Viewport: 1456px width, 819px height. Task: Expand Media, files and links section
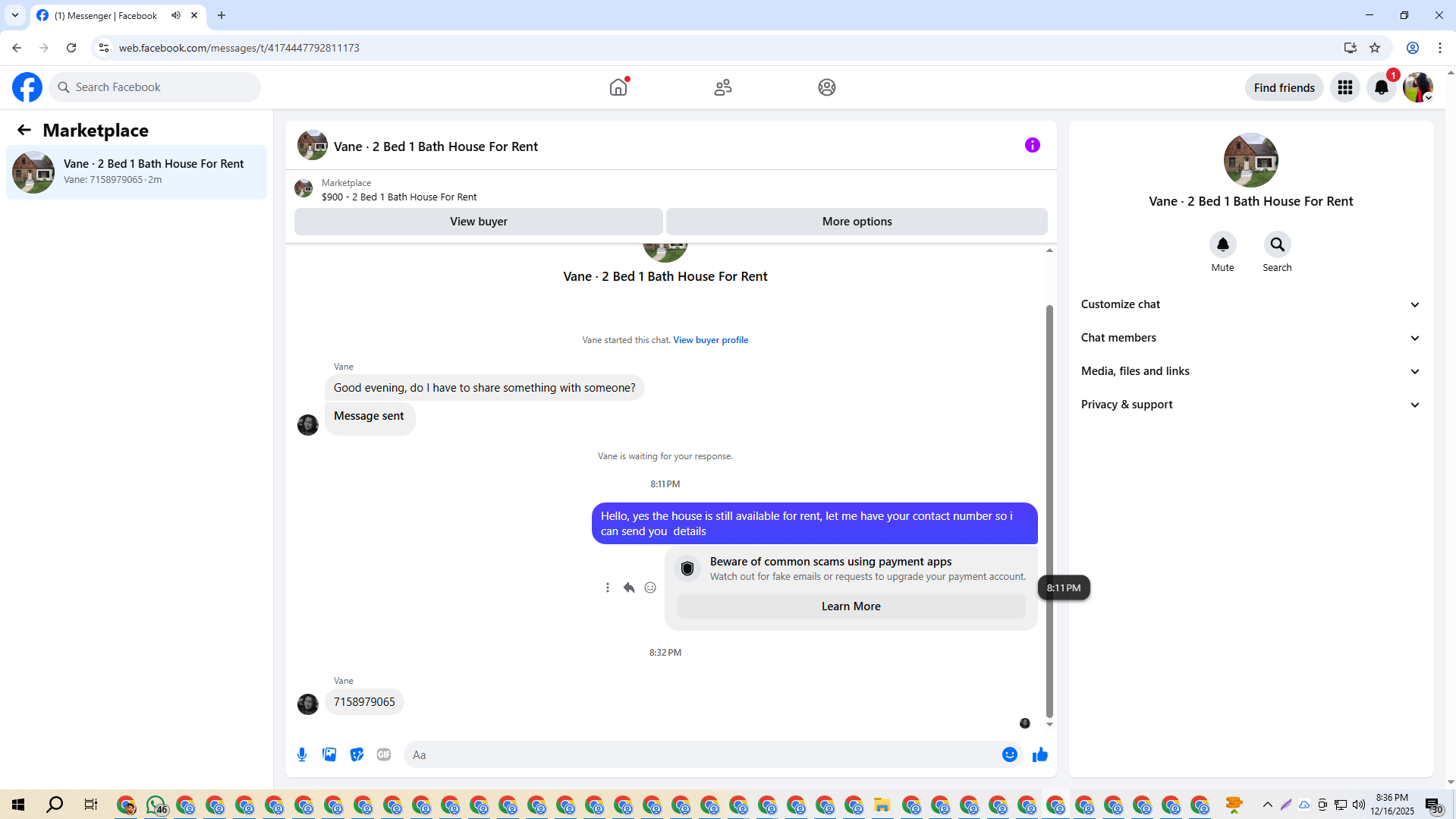(1250, 371)
